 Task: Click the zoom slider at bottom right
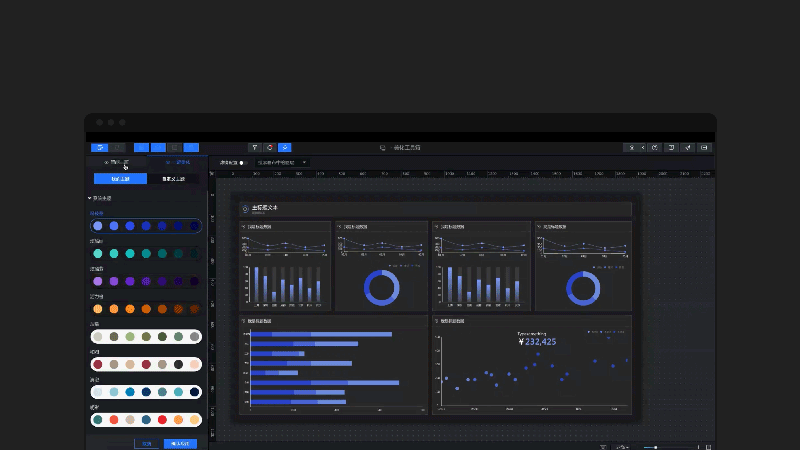pos(669,447)
